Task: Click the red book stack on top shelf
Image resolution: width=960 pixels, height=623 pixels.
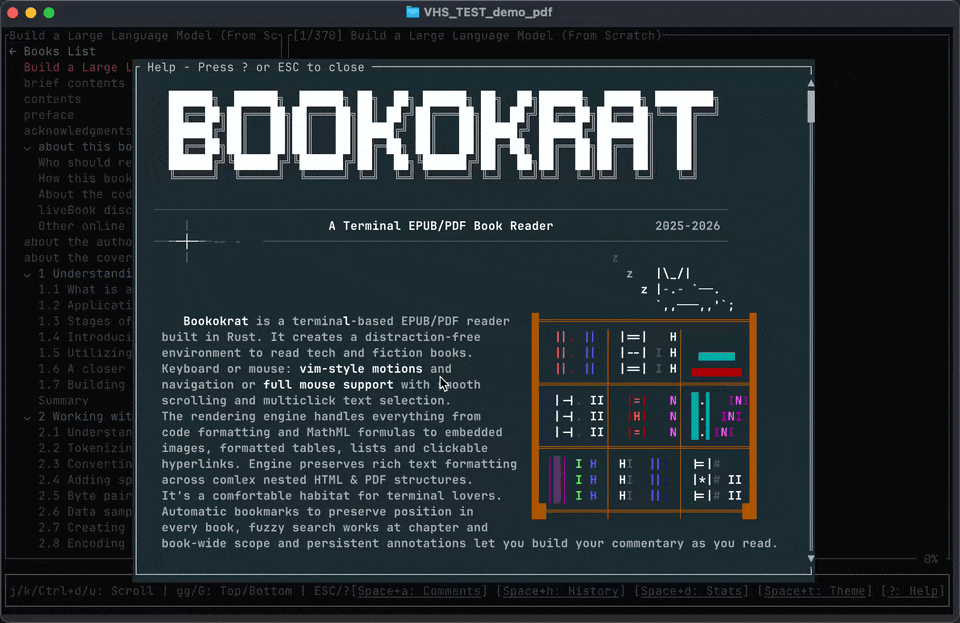Action: 716,372
